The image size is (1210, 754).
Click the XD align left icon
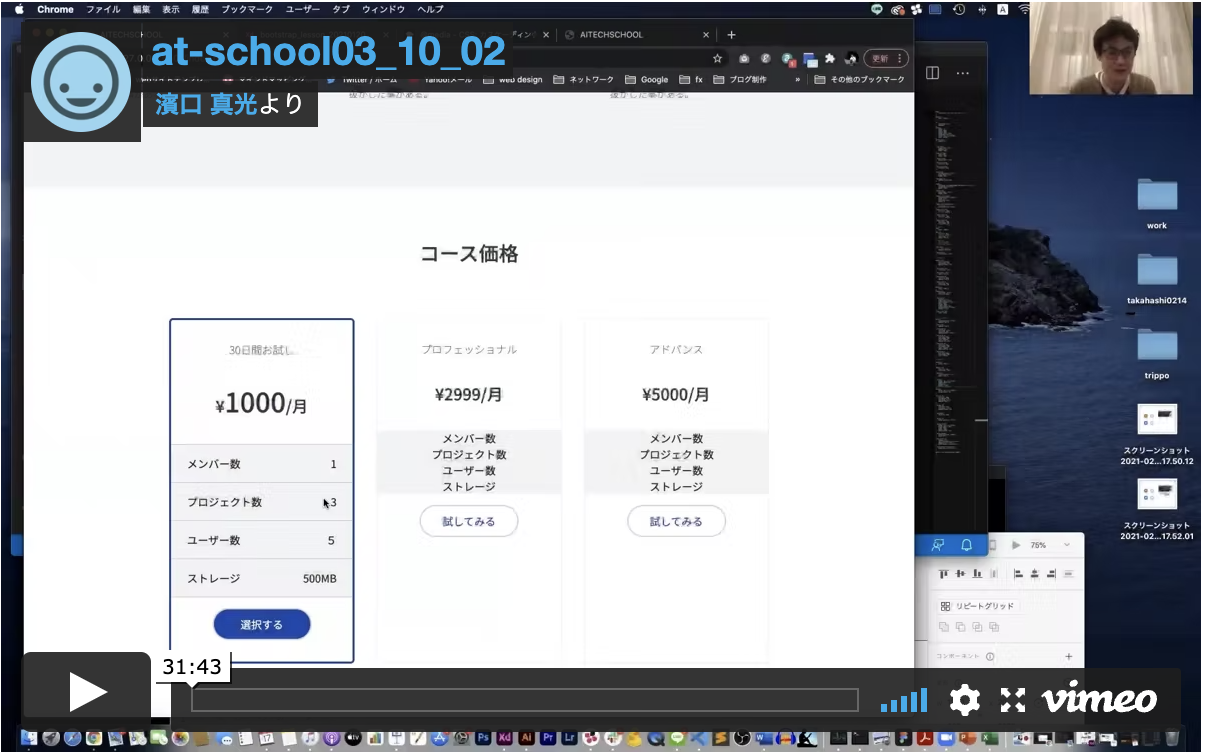[1018, 574]
